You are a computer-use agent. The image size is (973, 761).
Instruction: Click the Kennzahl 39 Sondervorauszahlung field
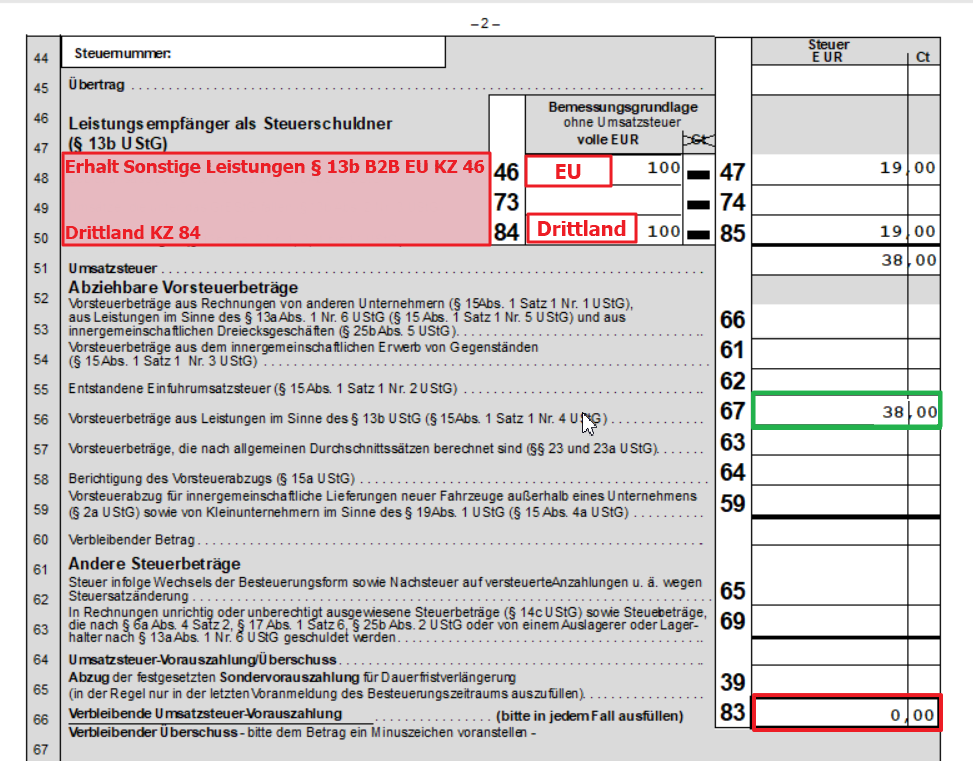[x=845, y=680]
